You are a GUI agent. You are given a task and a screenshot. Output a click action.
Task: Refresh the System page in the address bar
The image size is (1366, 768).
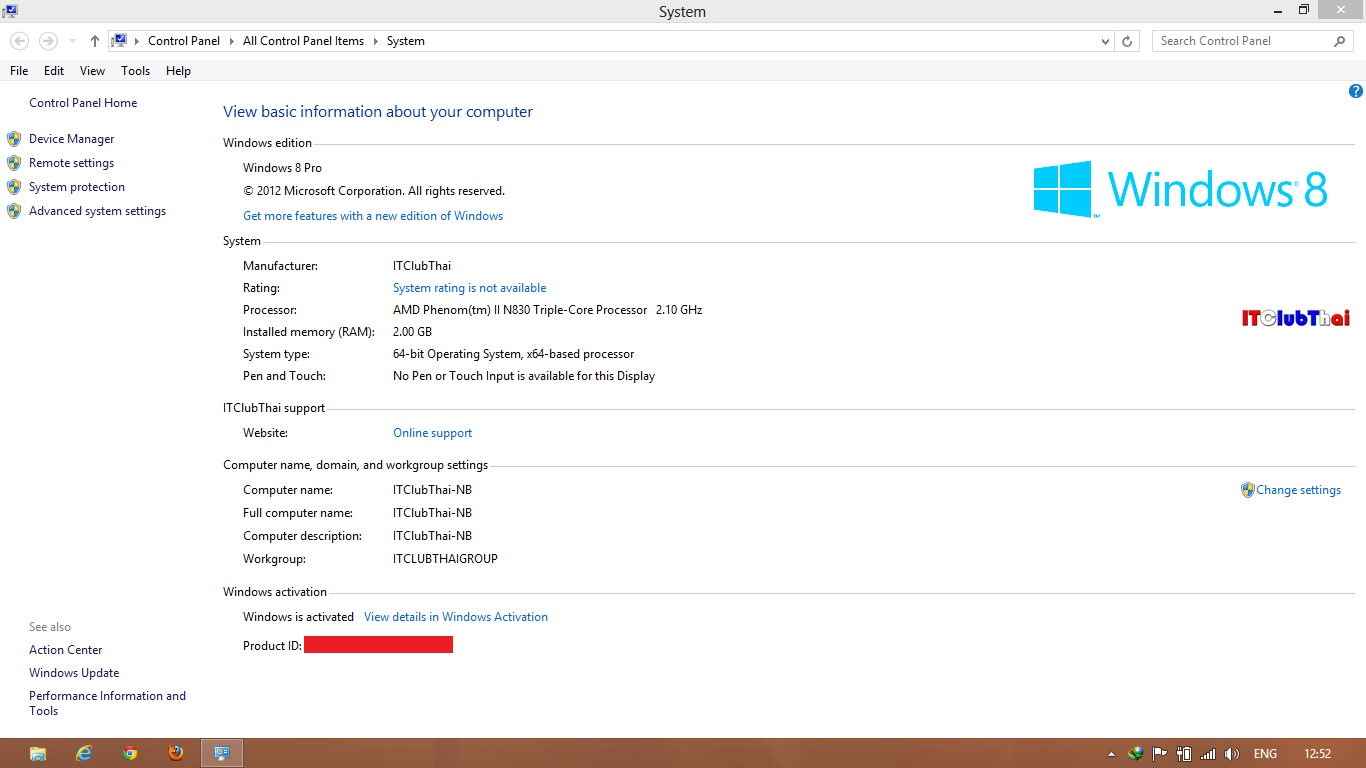tap(1127, 41)
